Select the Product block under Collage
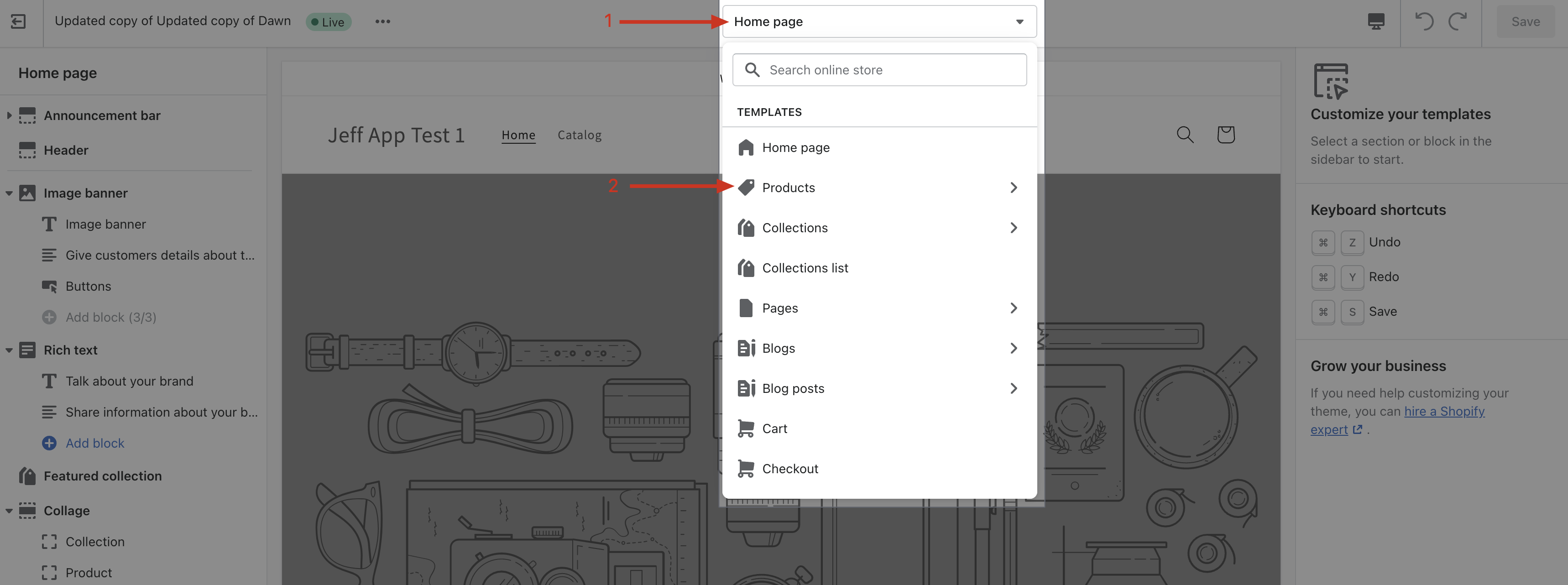Viewport: 1568px width, 585px height. 89,573
